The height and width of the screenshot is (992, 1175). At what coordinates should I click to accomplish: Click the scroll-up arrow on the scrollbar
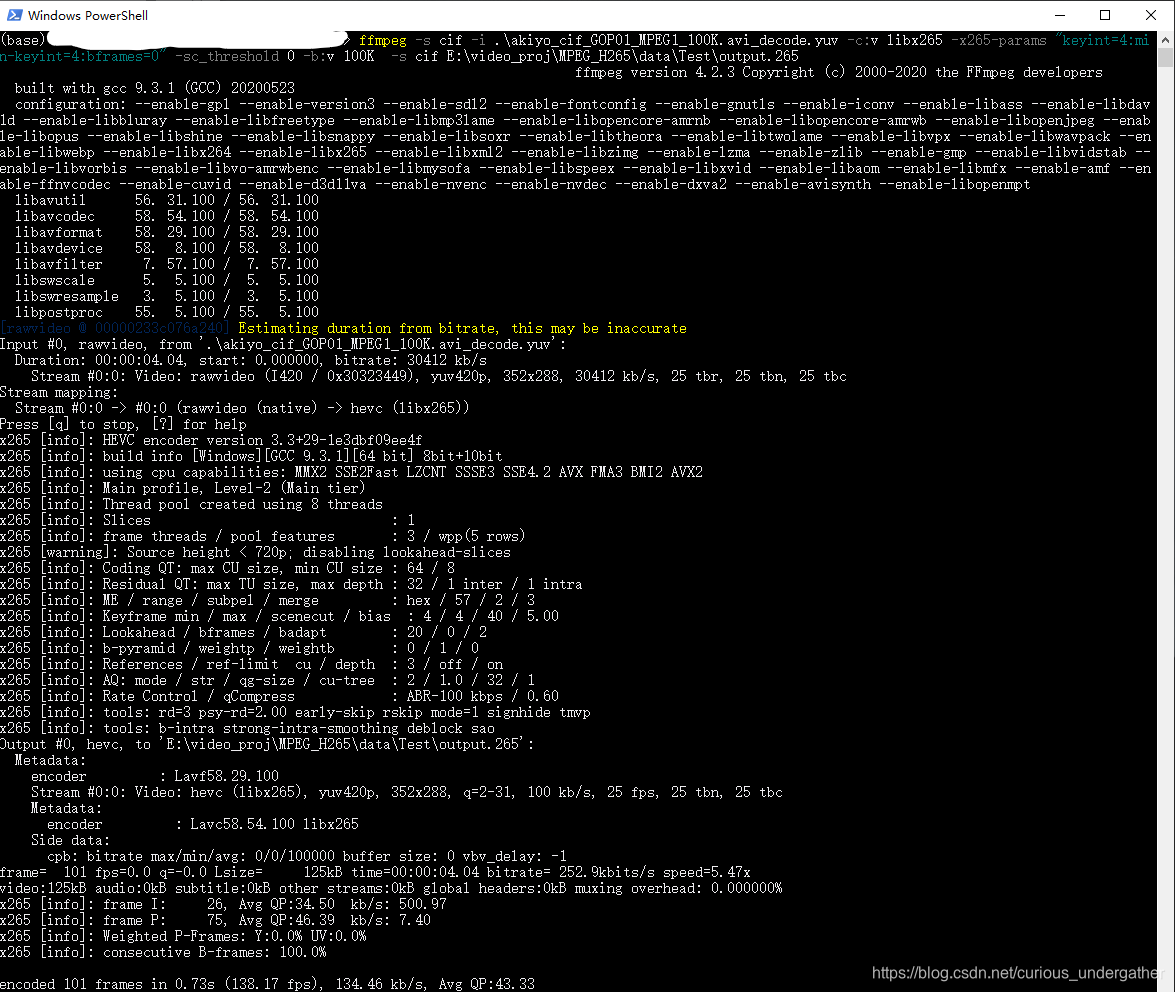click(x=1166, y=38)
